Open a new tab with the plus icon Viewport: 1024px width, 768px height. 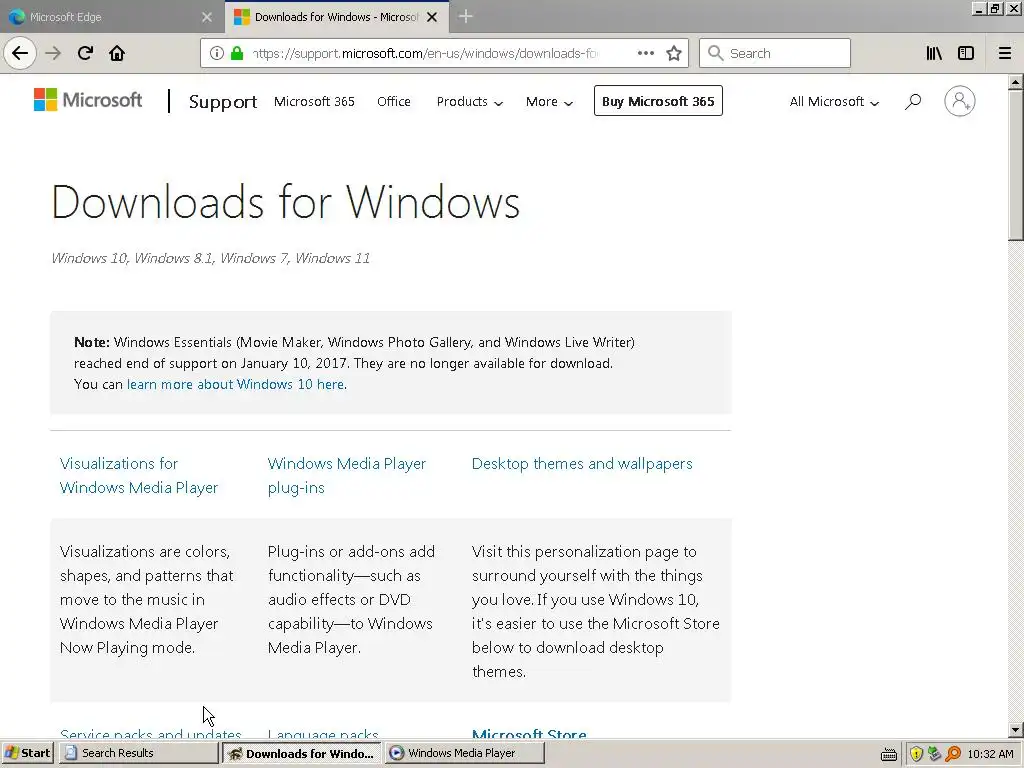465,16
